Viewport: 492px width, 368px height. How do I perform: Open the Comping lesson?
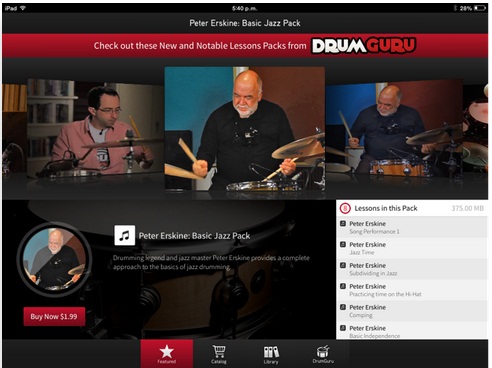pos(412,311)
